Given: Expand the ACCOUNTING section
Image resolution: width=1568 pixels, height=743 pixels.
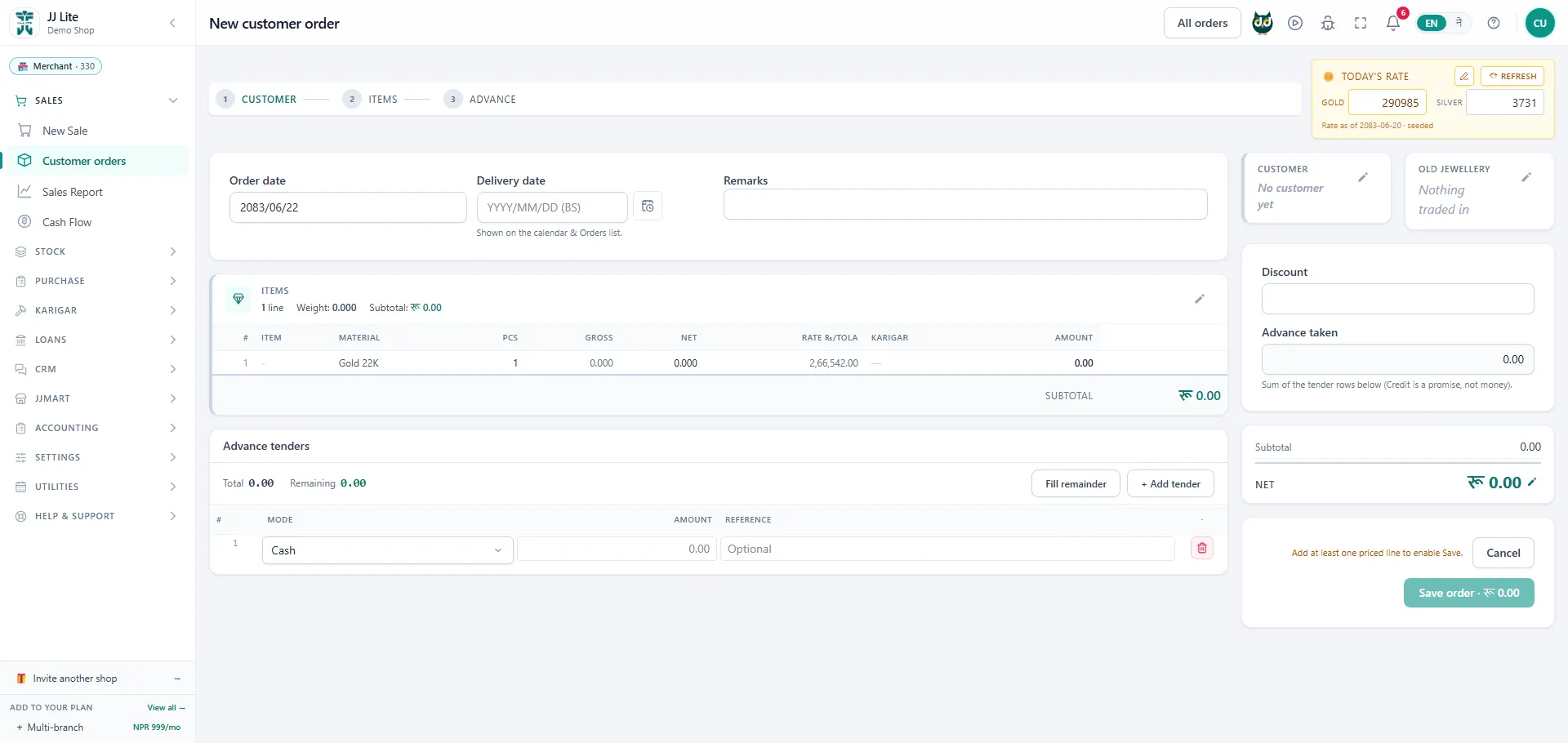Looking at the screenshot, I should click(172, 428).
